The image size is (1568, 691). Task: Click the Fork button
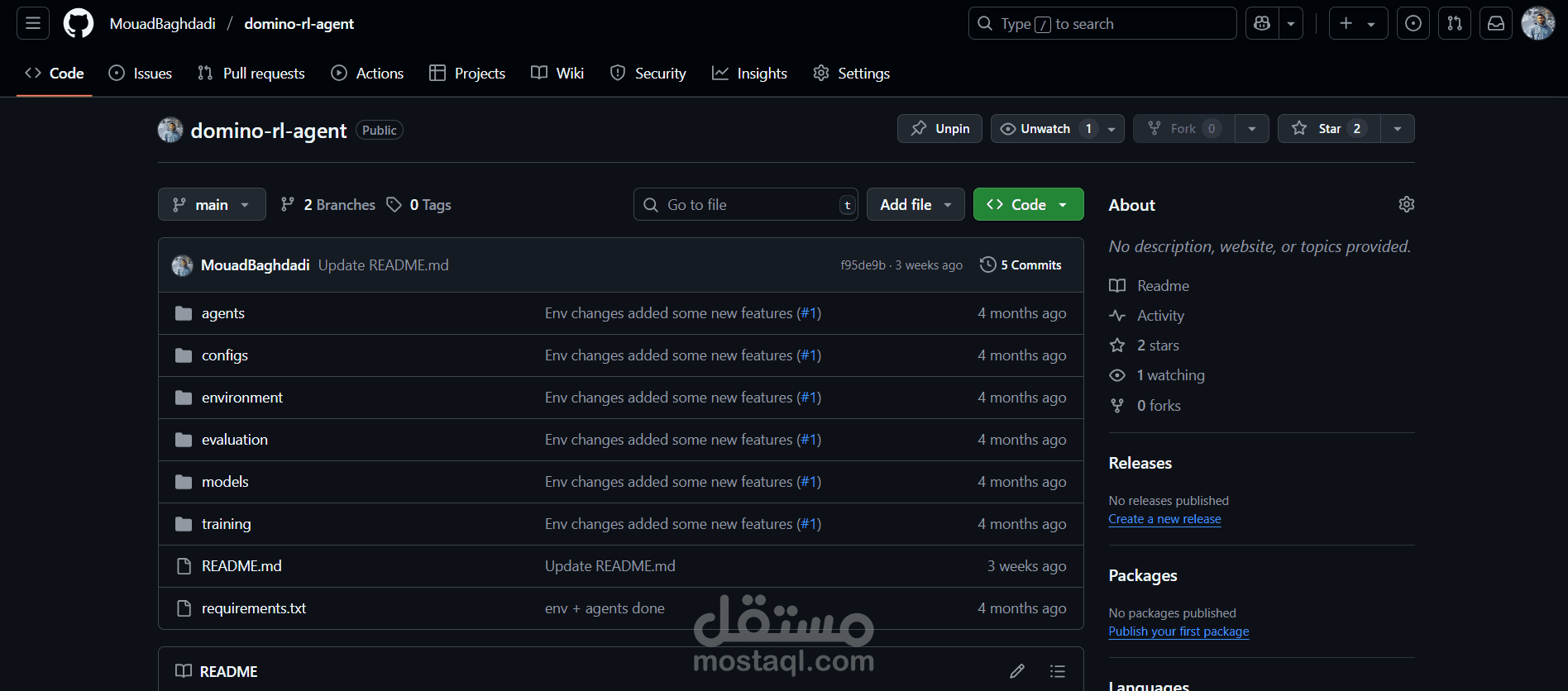[x=1183, y=128]
